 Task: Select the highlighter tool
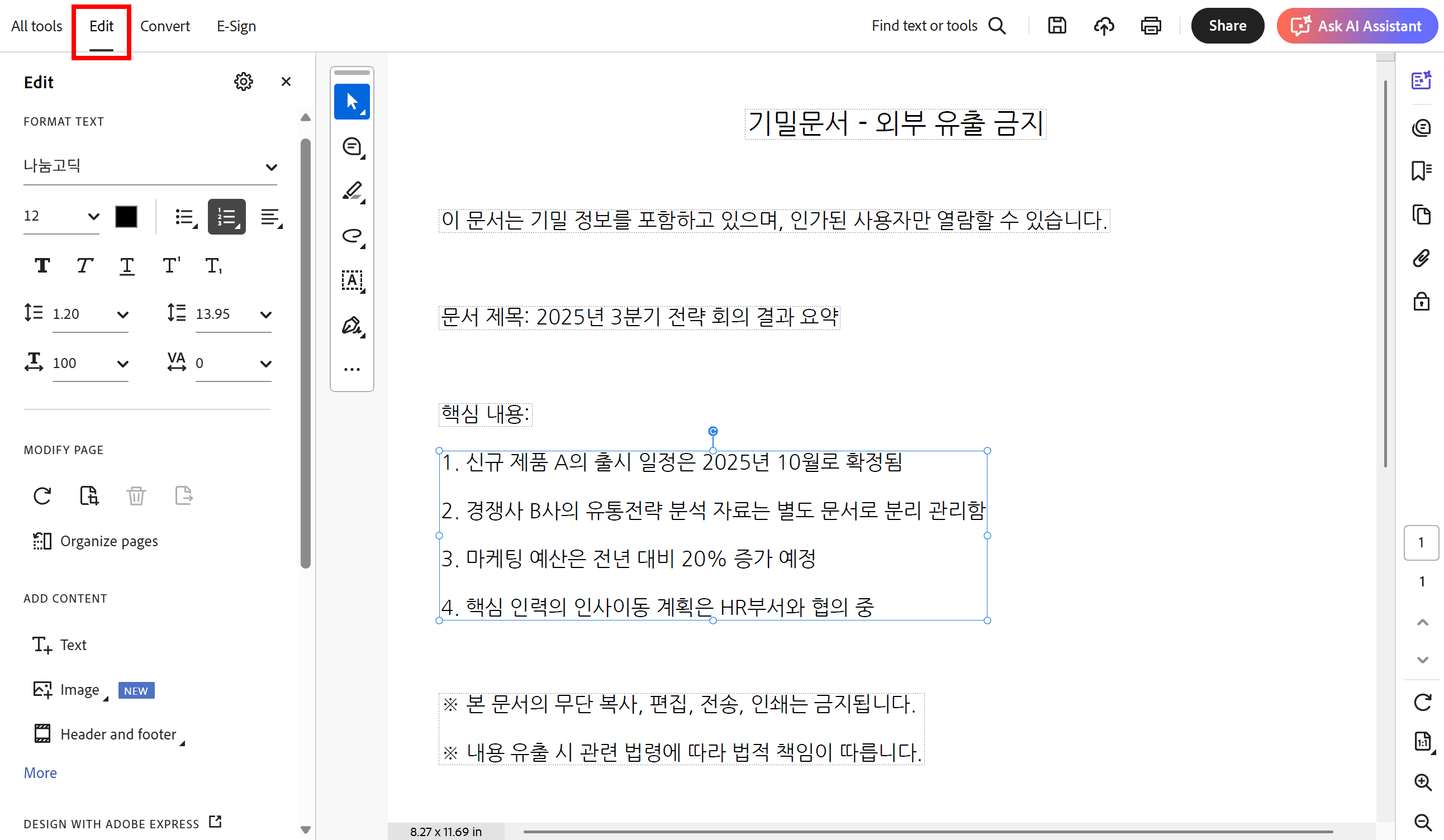pos(352,190)
